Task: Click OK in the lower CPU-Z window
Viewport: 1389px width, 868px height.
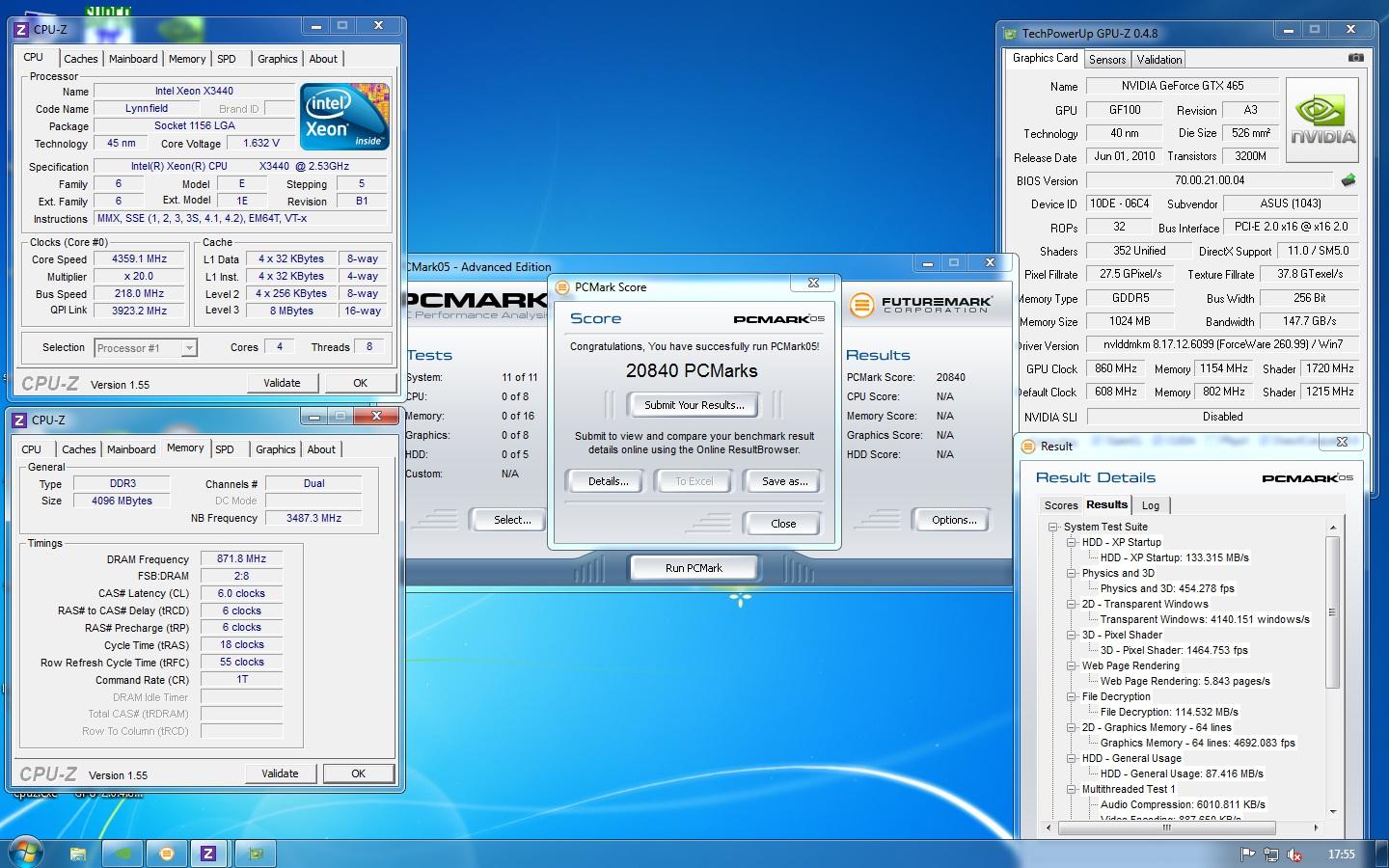Action: [x=359, y=773]
